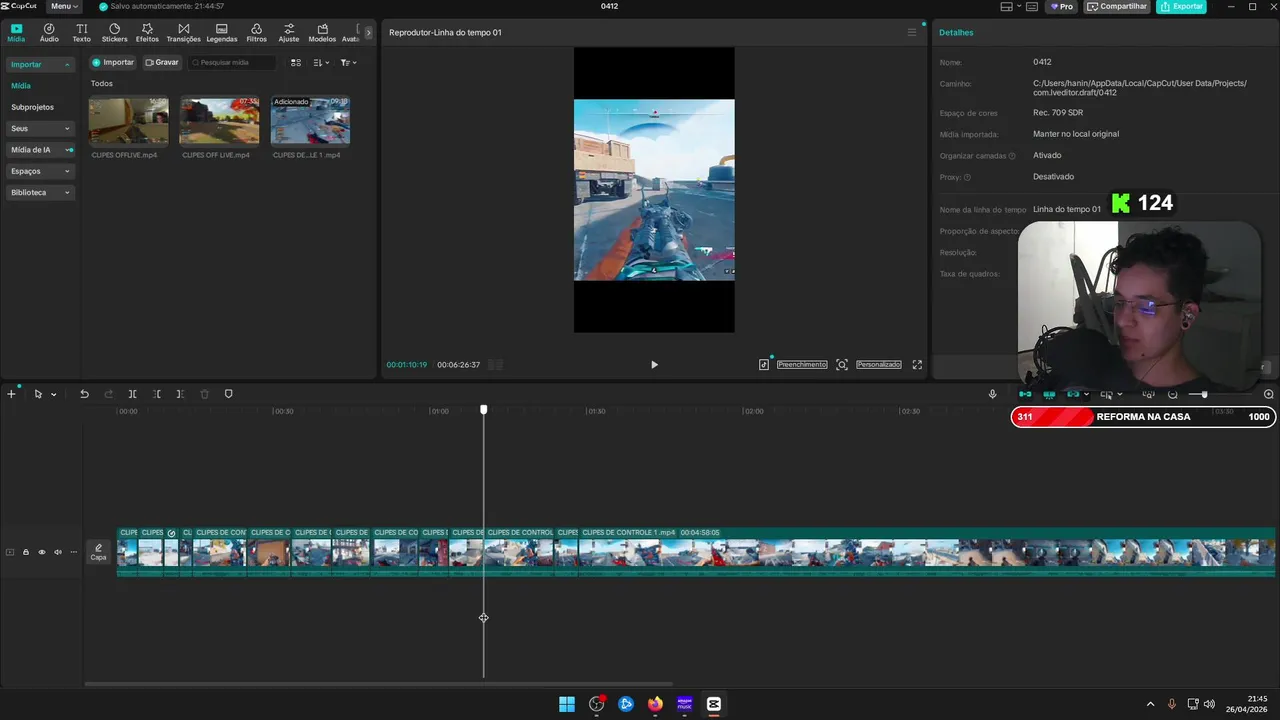Split clip at the playhead
The image size is (1280, 720).
(x=132, y=394)
